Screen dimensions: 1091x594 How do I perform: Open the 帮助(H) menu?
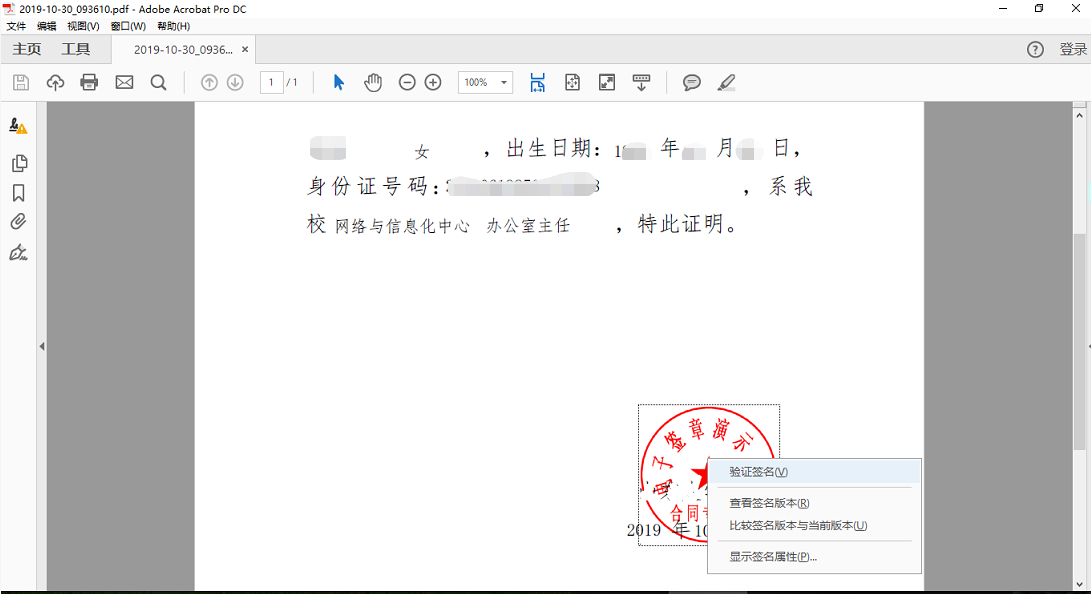point(173,26)
